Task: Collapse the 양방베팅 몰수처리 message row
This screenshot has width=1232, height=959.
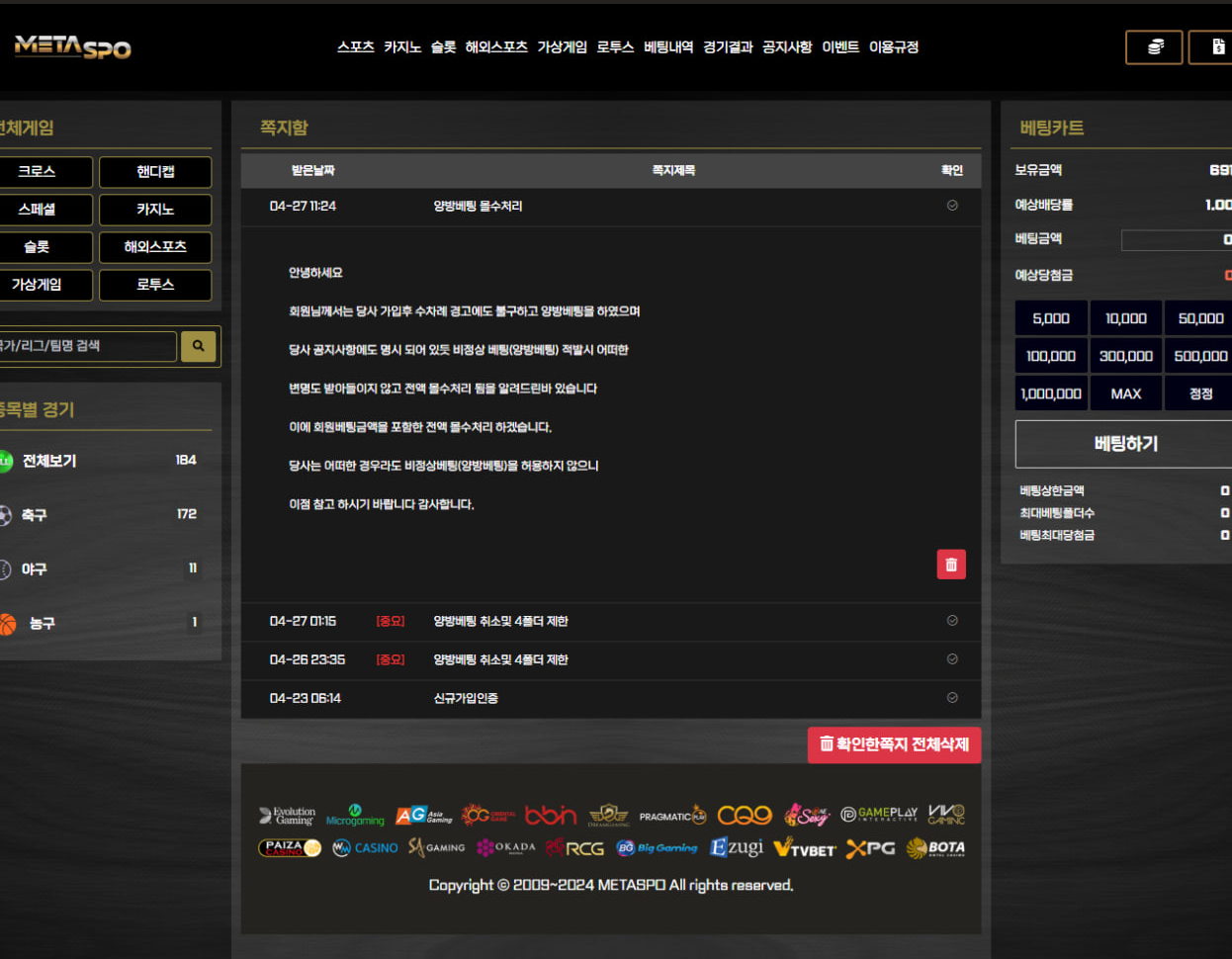Action: point(478,207)
